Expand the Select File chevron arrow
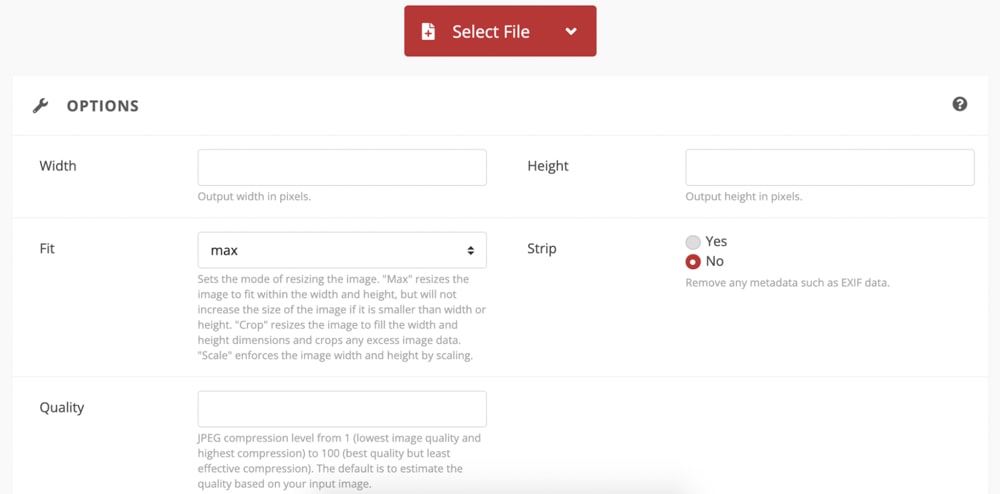The image size is (1000, 494). coord(571,31)
